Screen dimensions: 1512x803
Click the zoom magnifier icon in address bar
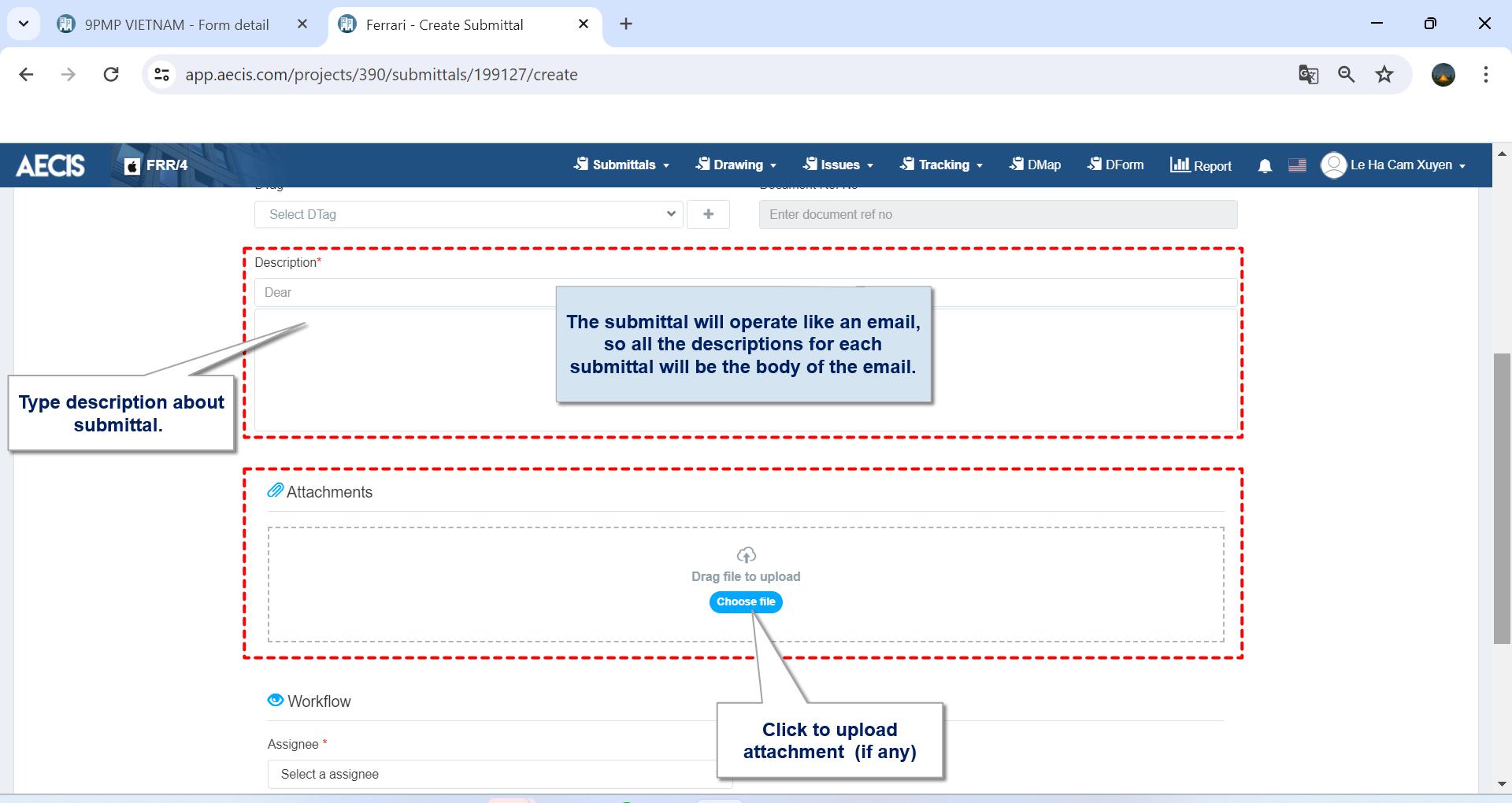coord(1347,75)
